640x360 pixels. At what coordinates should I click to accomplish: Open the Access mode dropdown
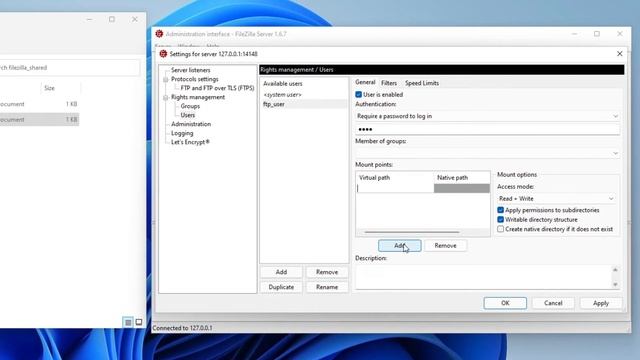point(556,199)
